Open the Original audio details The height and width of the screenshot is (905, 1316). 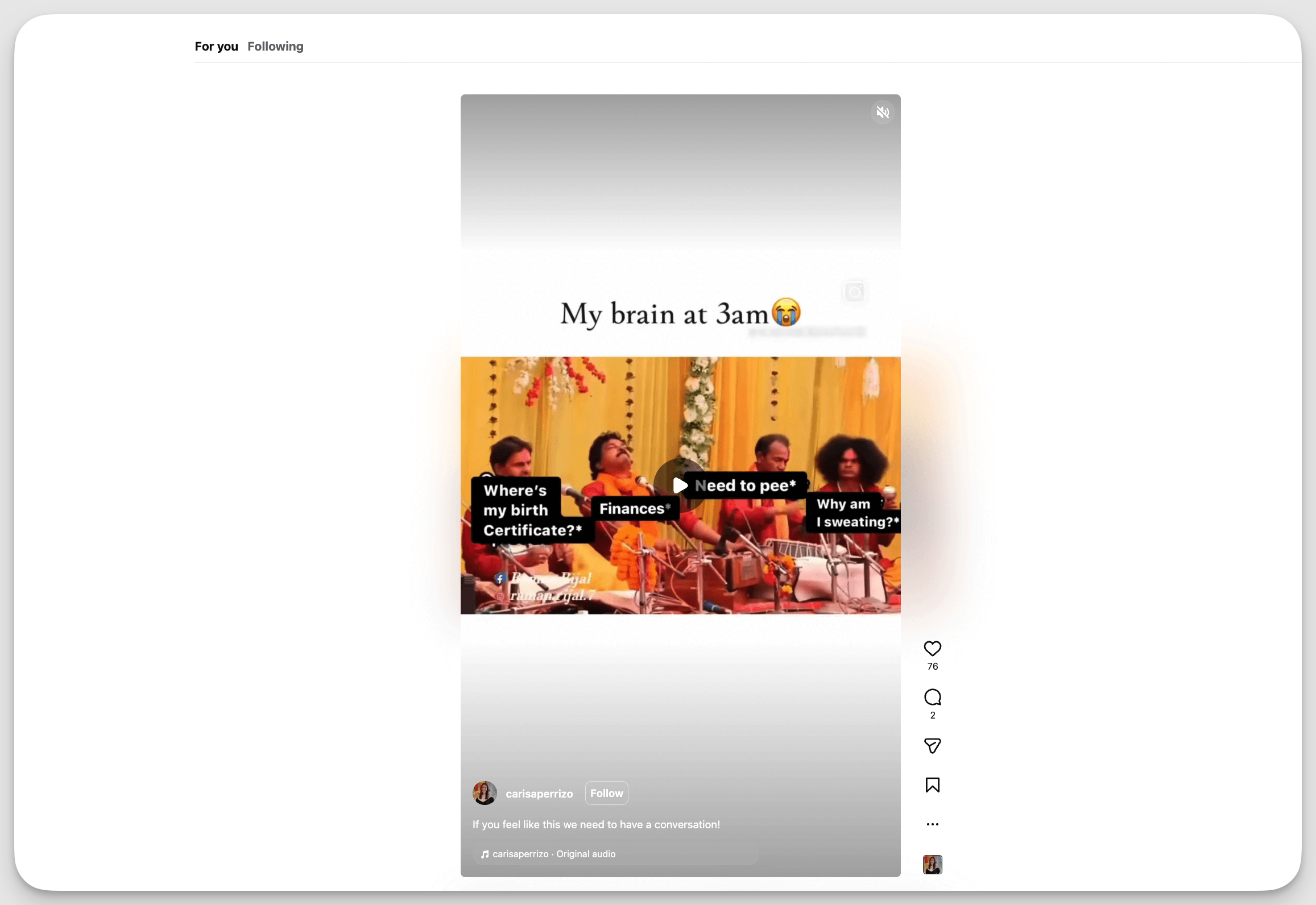(586, 854)
